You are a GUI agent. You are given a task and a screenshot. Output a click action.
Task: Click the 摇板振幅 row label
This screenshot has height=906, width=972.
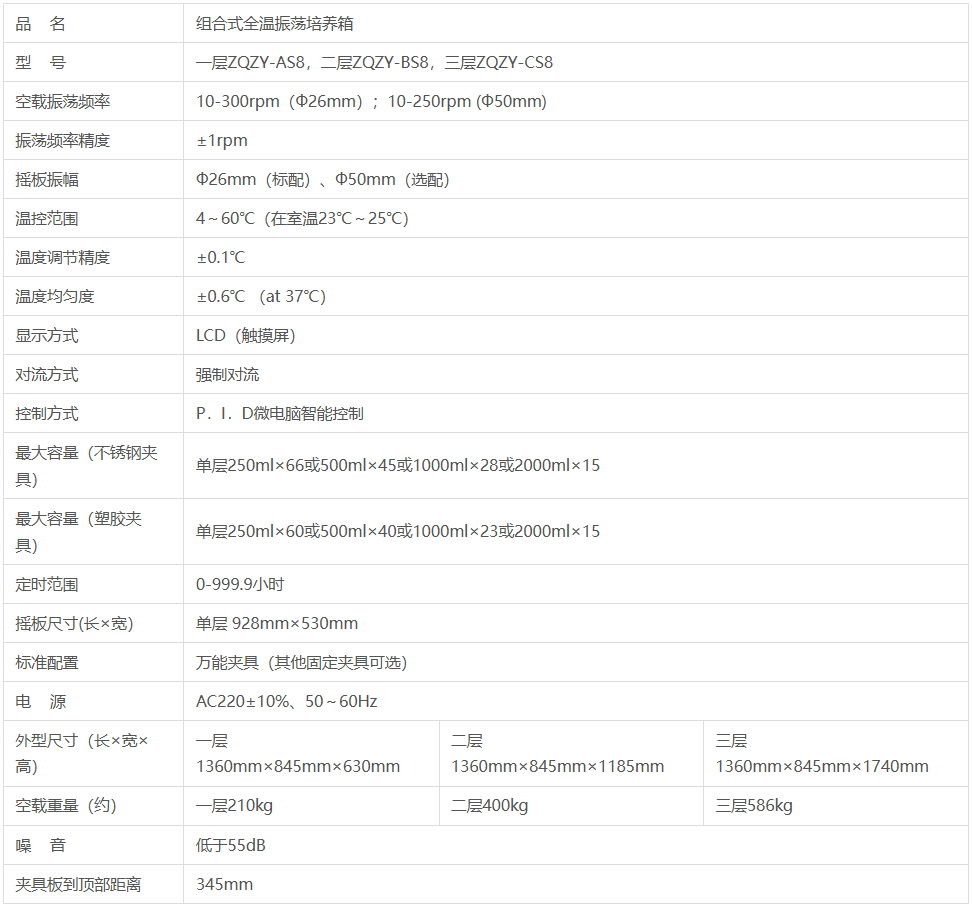47,180
